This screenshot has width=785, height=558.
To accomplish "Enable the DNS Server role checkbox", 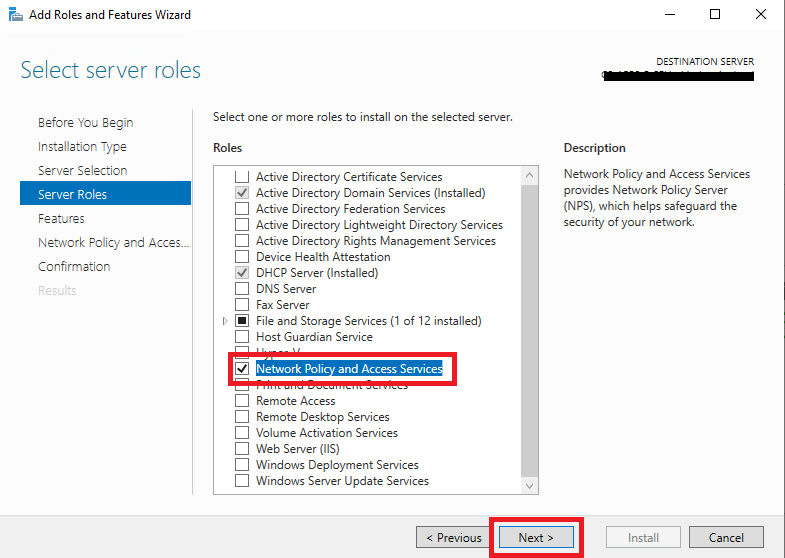I will (242, 289).
